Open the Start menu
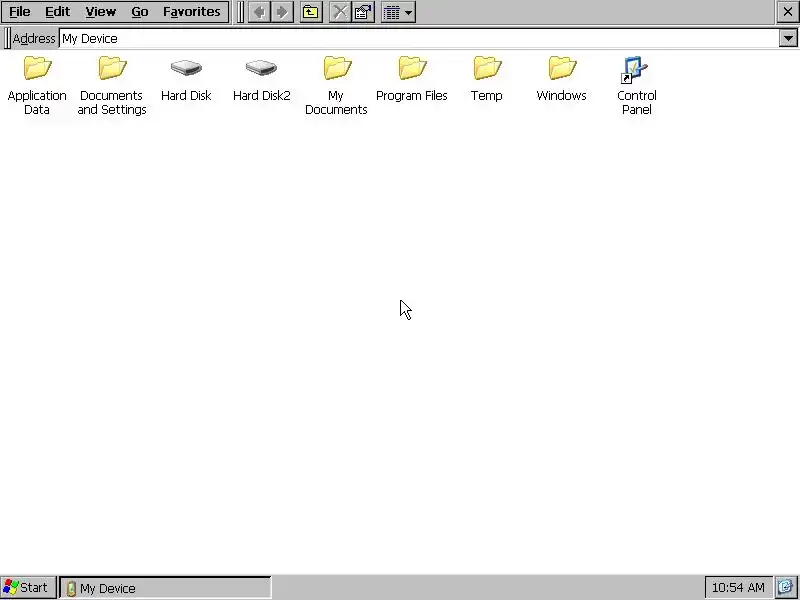 (x=28, y=588)
